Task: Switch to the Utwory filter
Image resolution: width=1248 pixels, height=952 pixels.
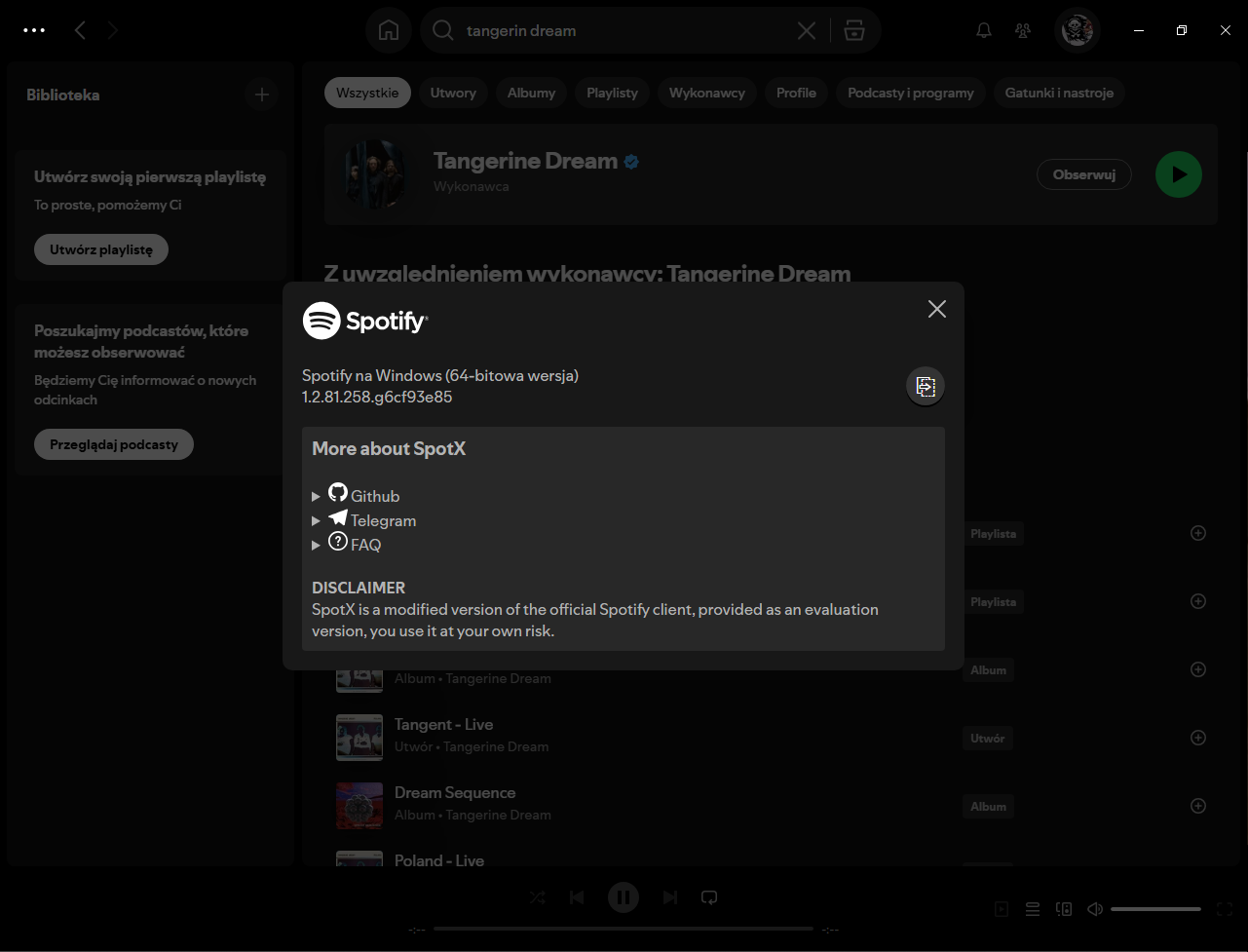Action: coord(453,93)
